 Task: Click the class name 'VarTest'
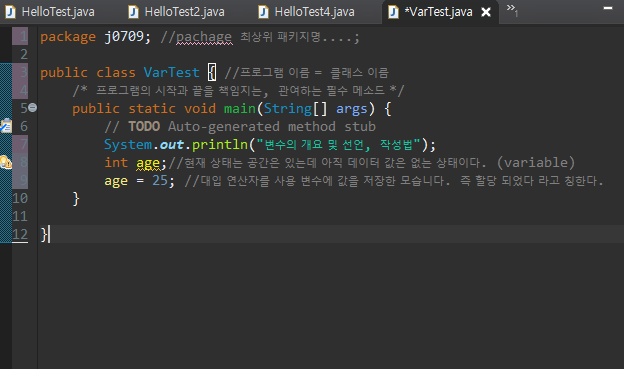pos(172,72)
